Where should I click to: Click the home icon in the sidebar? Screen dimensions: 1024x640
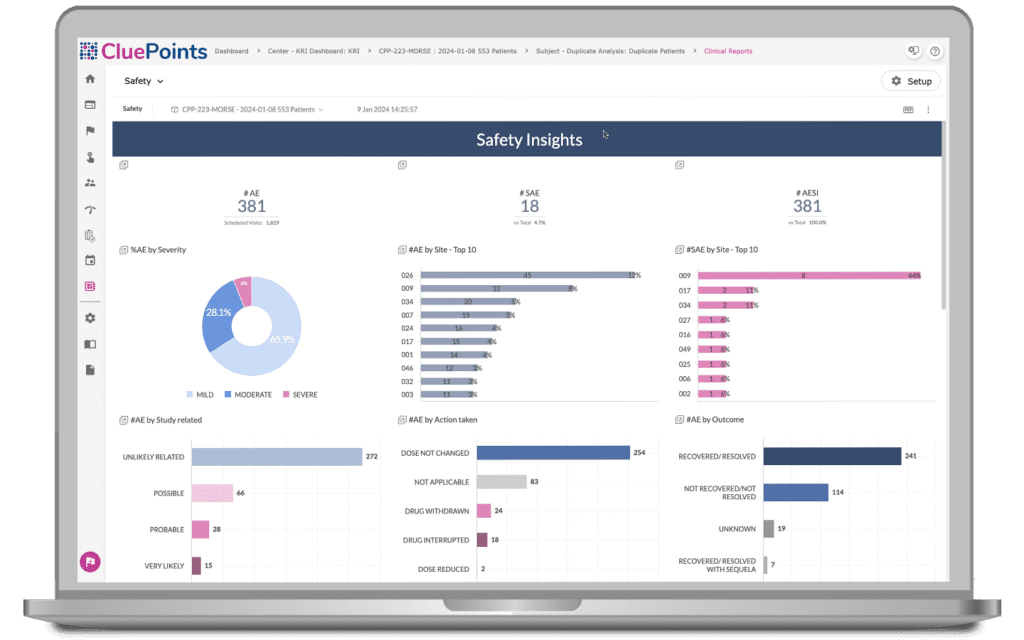click(89, 77)
